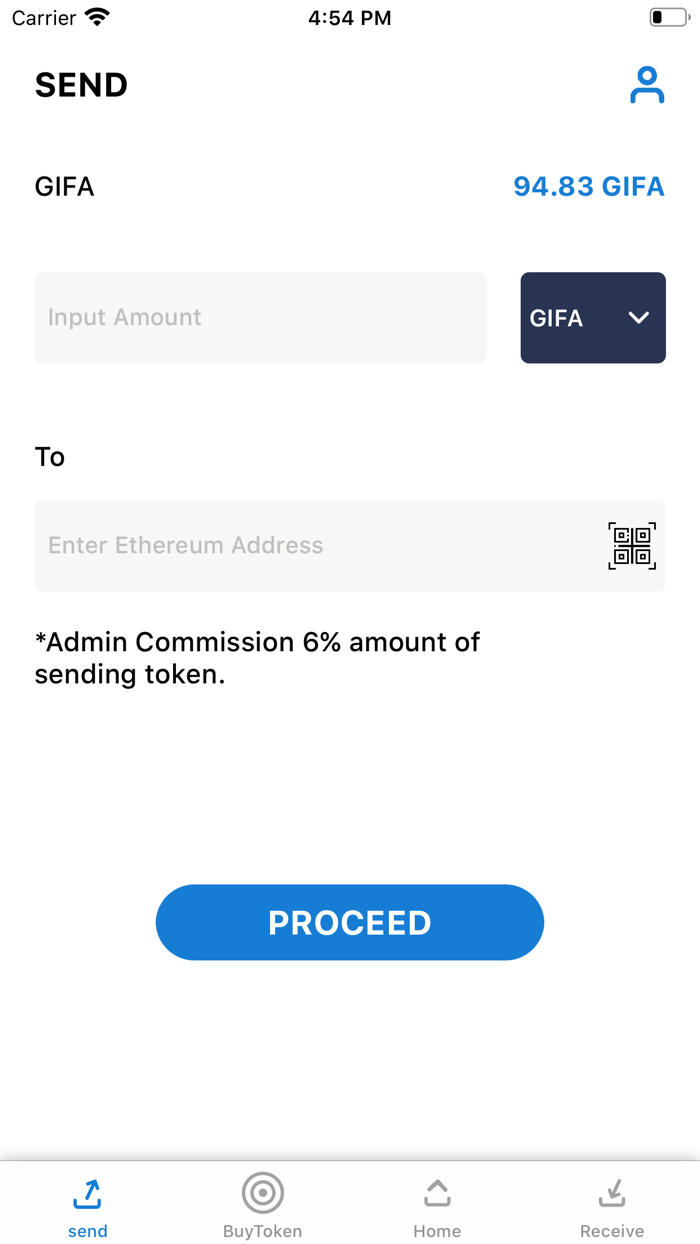Screen dimensions: 700x1244
Task: Select the send tab icon
Action: click(87, 1193)
